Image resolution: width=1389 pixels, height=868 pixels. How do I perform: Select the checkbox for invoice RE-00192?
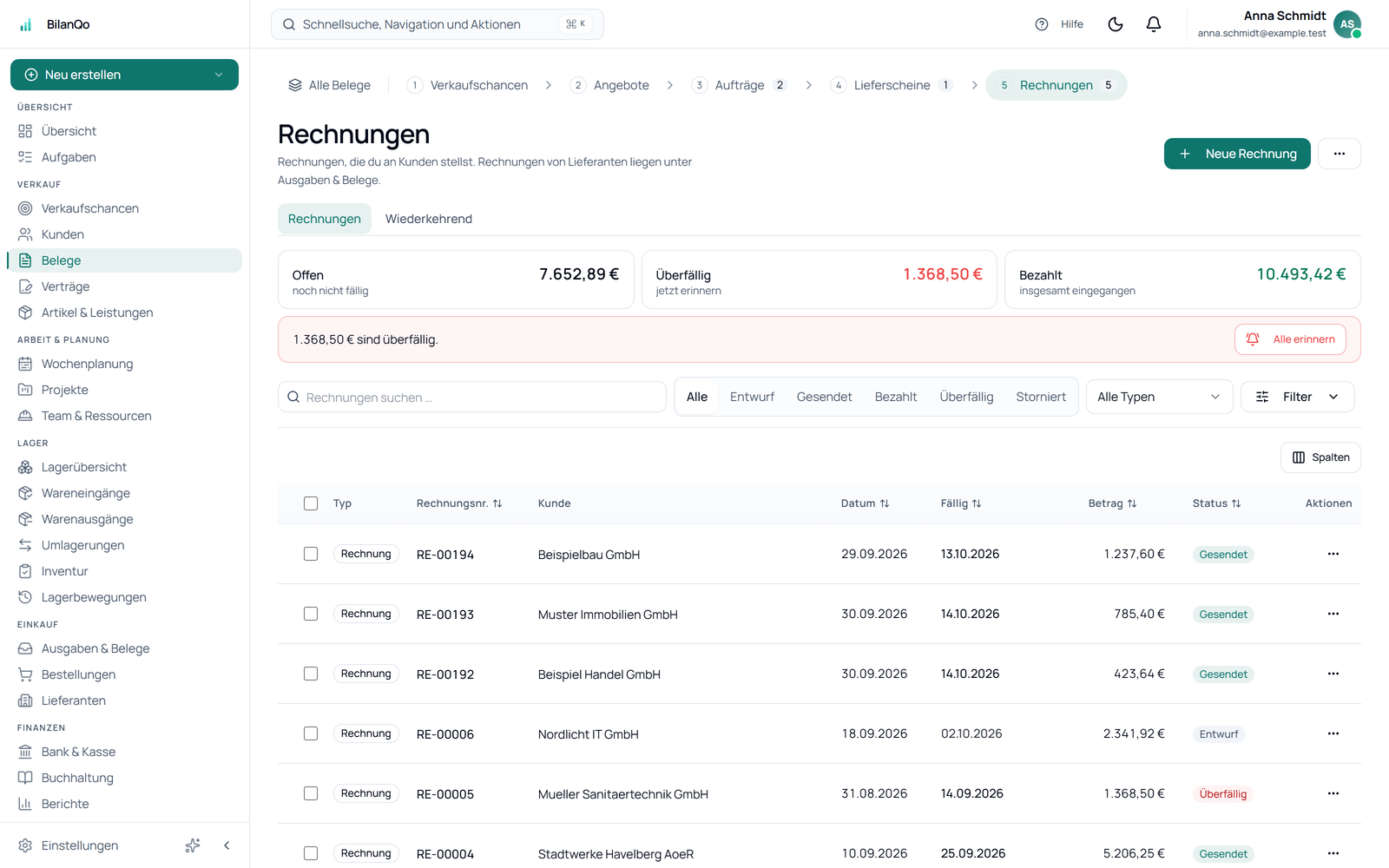tap(311, 674)
